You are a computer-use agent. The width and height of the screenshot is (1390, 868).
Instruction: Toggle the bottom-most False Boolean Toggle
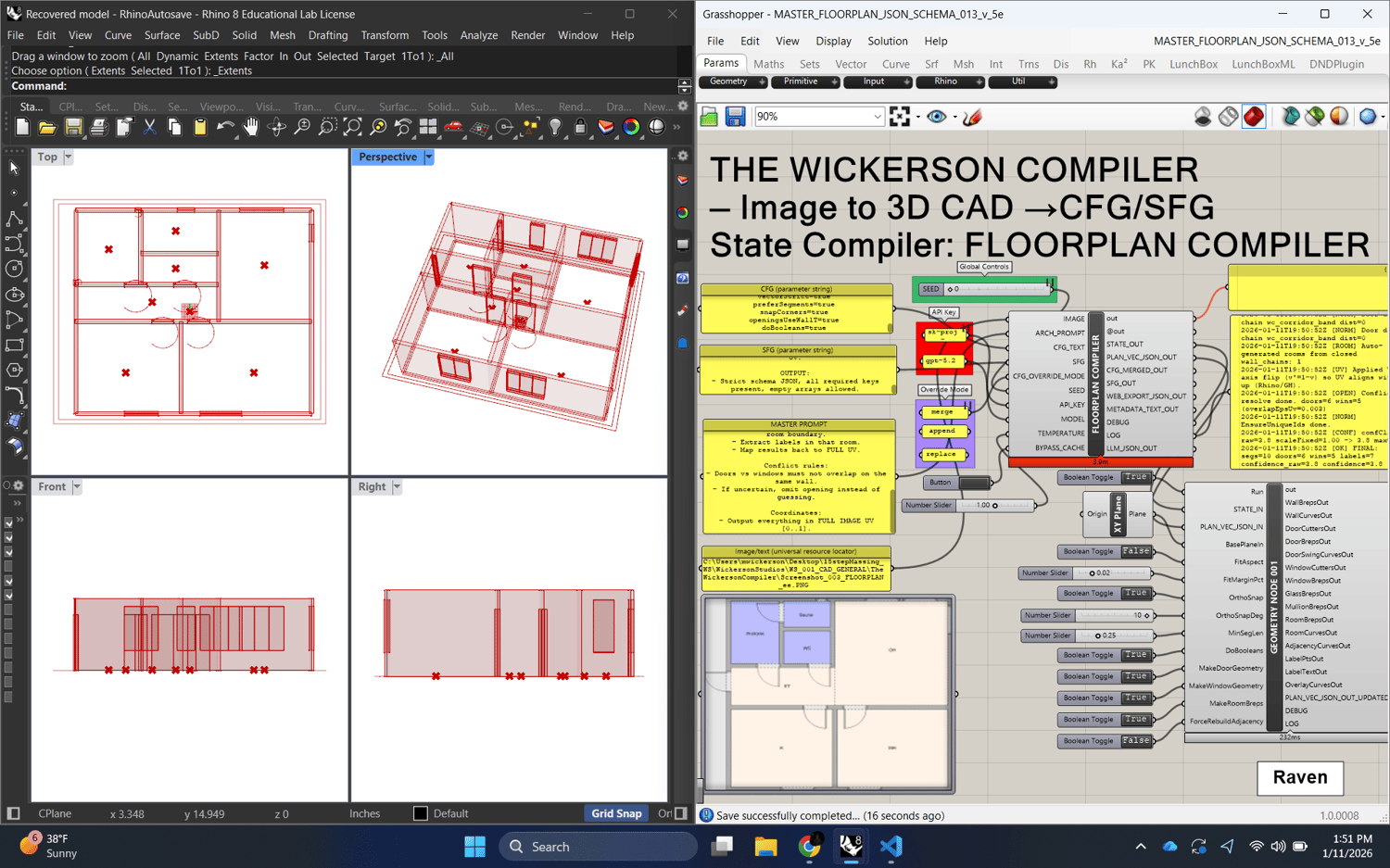tap(1106, 741)
